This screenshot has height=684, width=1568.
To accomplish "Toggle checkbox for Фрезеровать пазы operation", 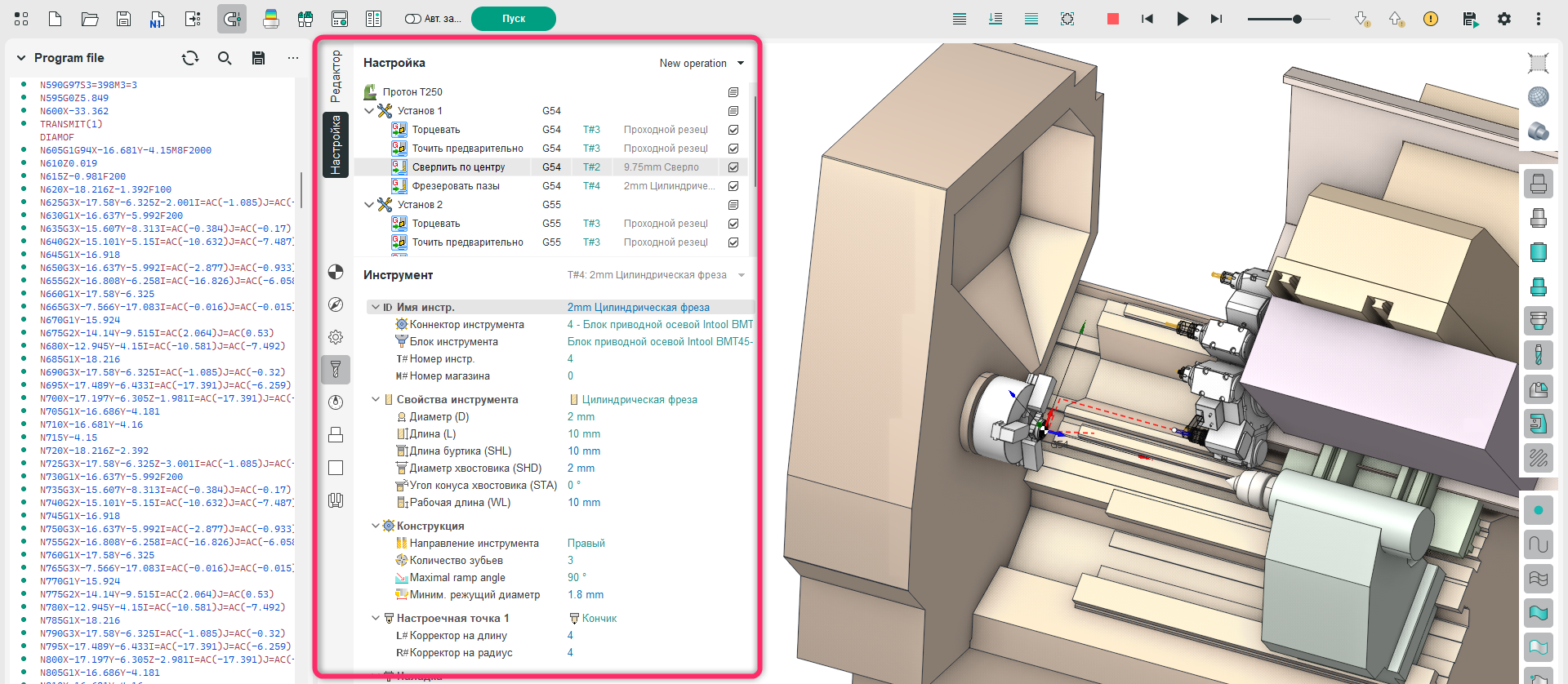I will [733, 186].
